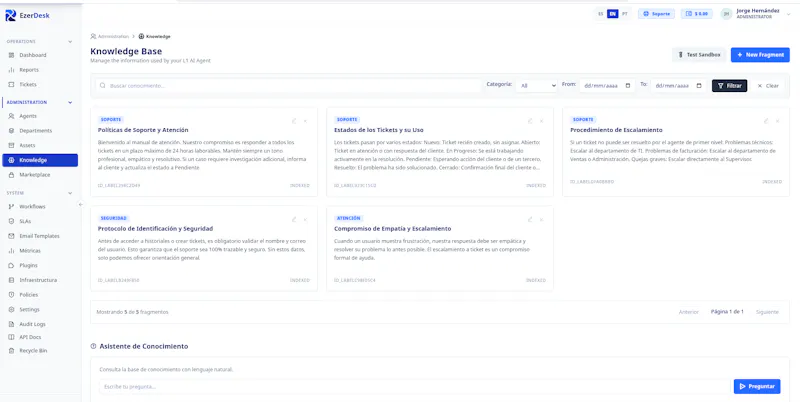The width and height of the screenshot is (800, 402).
Task: Submit question with Preguntar button
Action: [757, 387]
